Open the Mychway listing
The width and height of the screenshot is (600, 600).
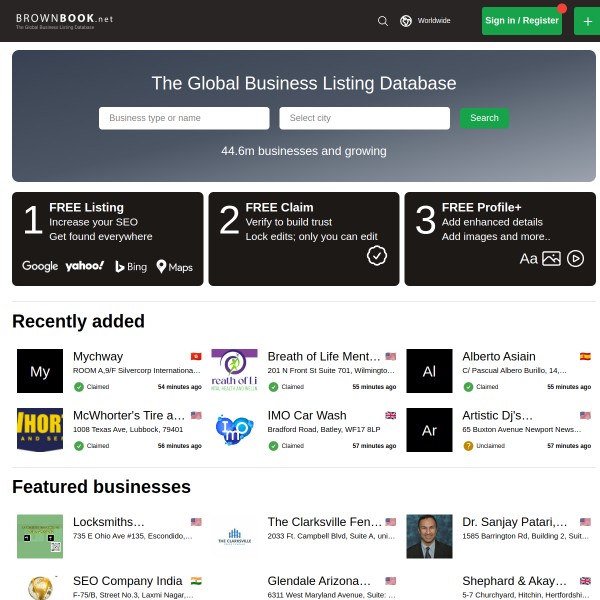pyautogui.click(x=98, y=356)
